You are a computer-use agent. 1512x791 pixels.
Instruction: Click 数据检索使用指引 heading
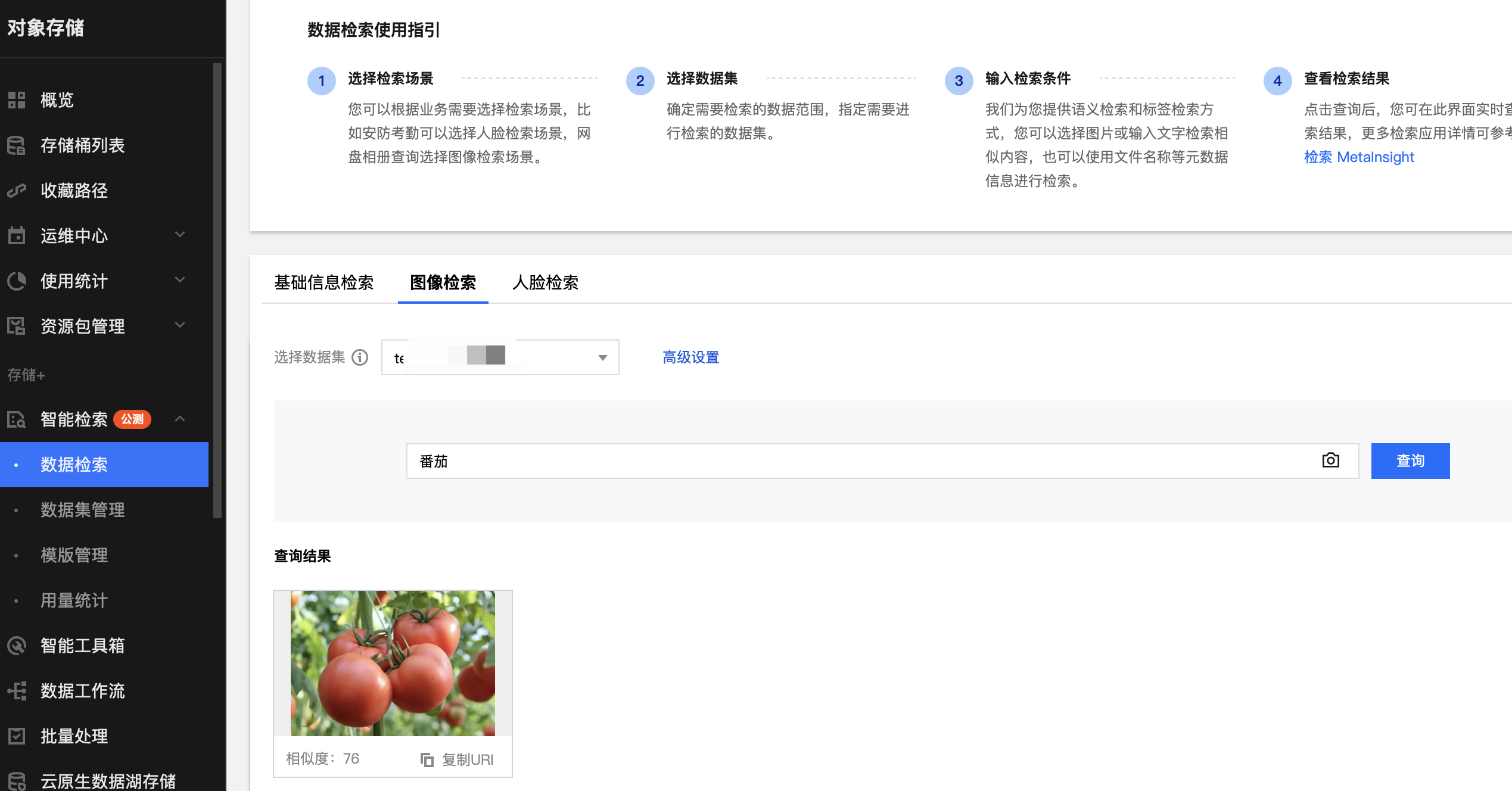[x=374, y=30]
